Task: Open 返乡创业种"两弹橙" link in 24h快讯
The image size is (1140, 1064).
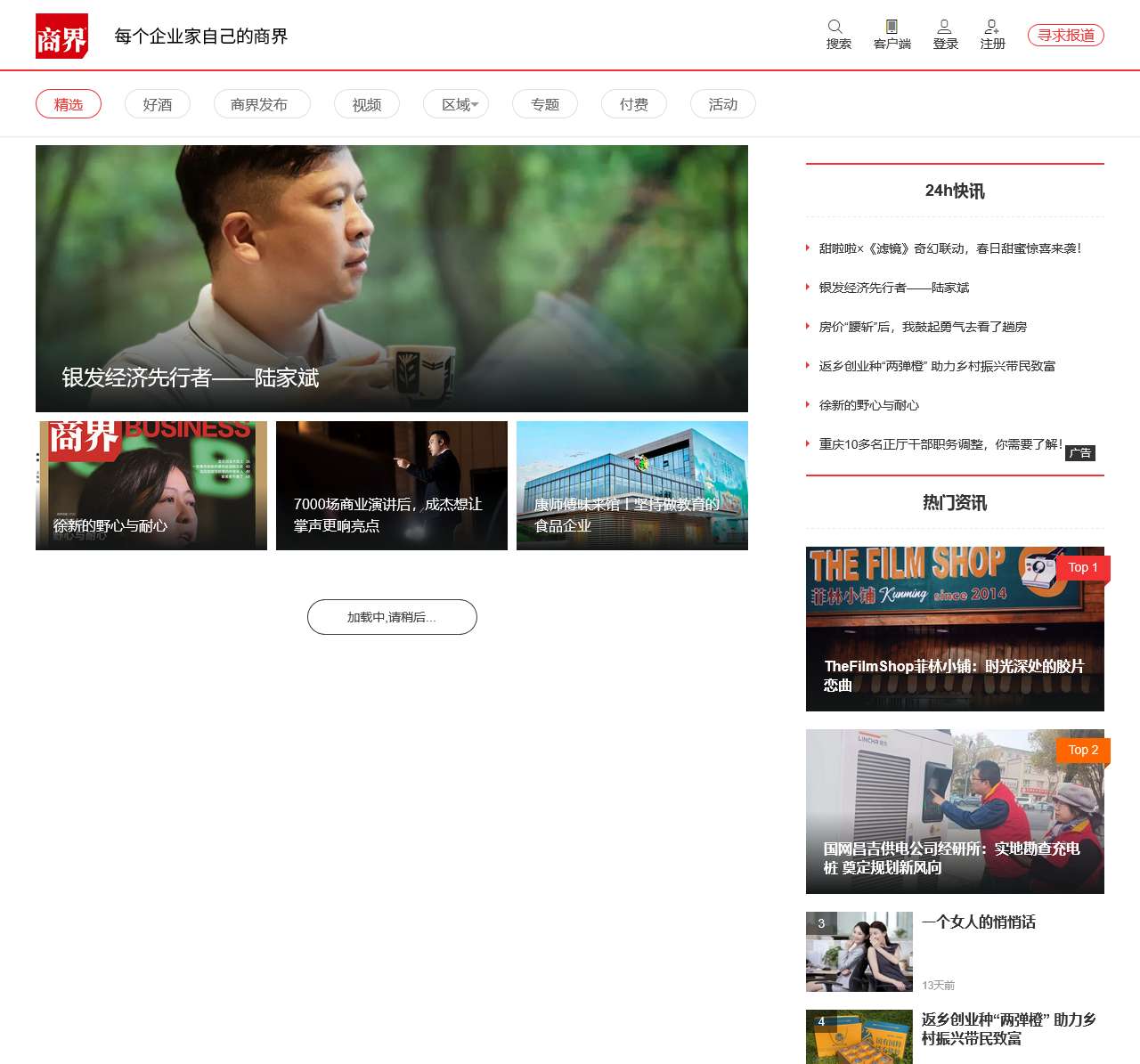Action: click(937, 366)
